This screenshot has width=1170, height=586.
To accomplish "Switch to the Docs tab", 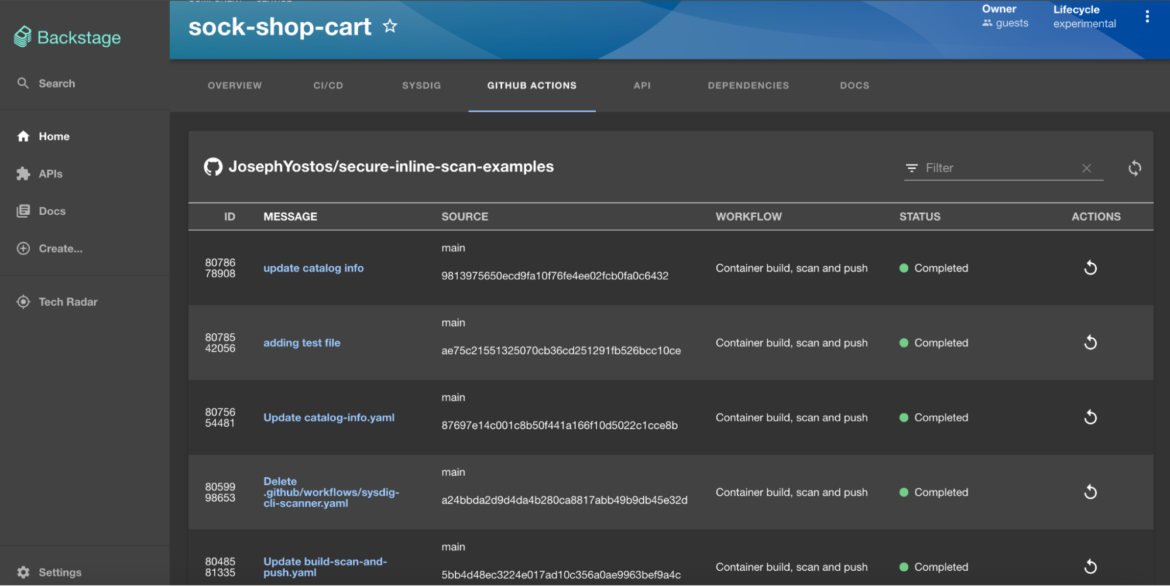I will (854, 85).
